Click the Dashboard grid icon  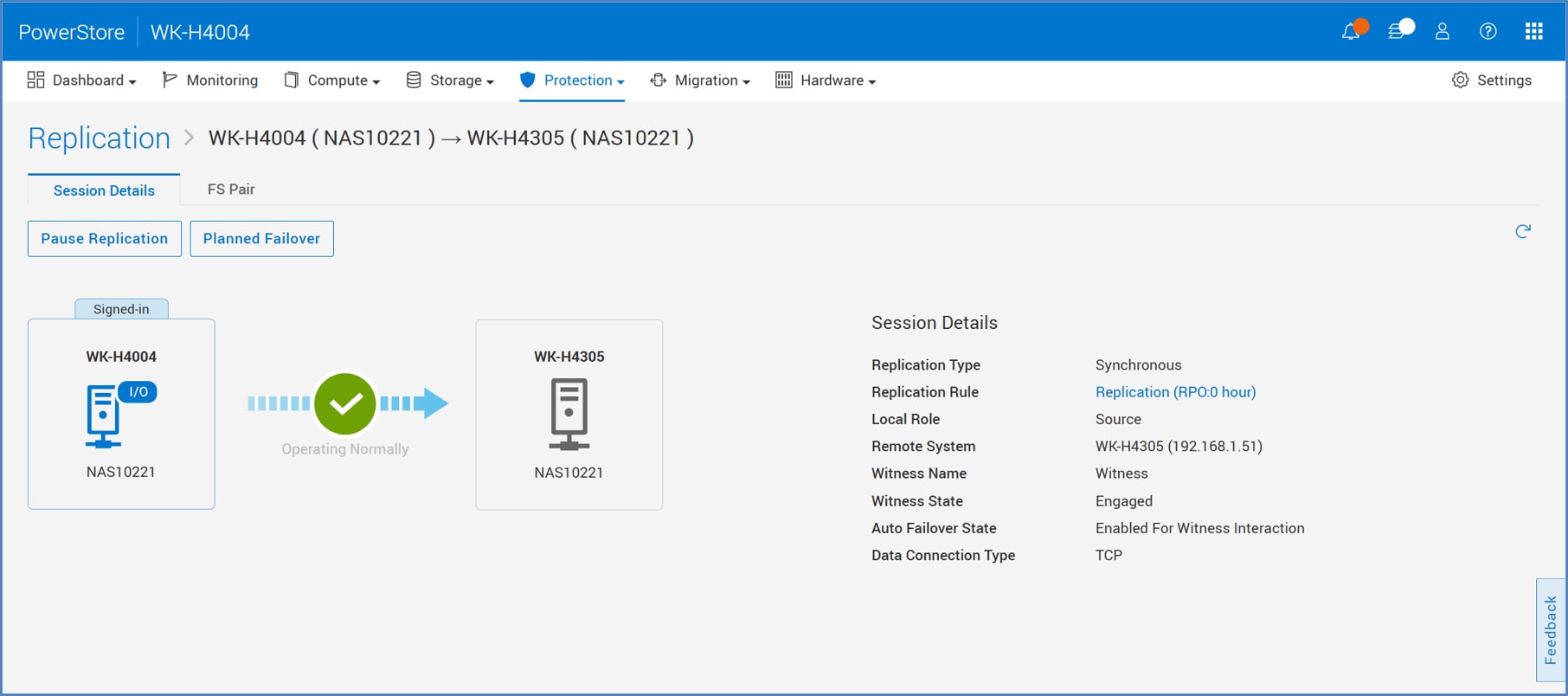[x=35, y=81]
